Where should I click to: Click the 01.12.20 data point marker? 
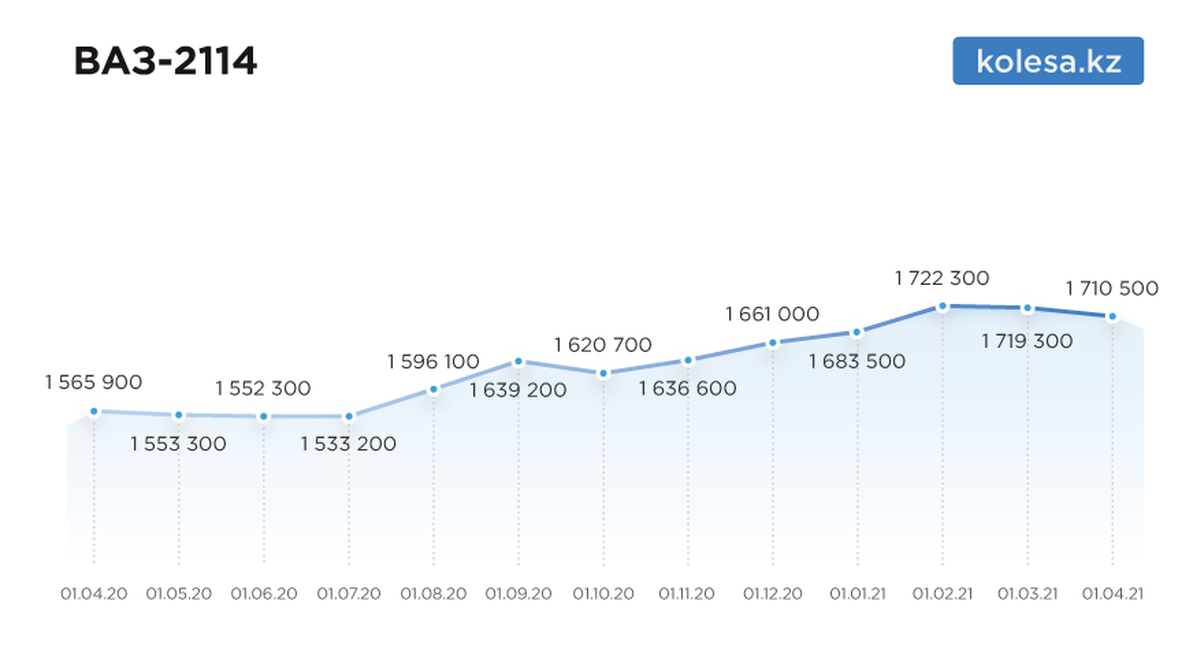772,343
